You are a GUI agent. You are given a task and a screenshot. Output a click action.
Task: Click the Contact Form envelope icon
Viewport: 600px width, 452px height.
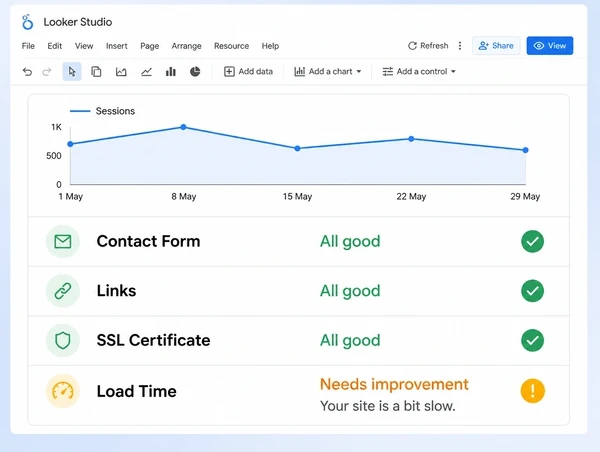click(x=63, y=242)
